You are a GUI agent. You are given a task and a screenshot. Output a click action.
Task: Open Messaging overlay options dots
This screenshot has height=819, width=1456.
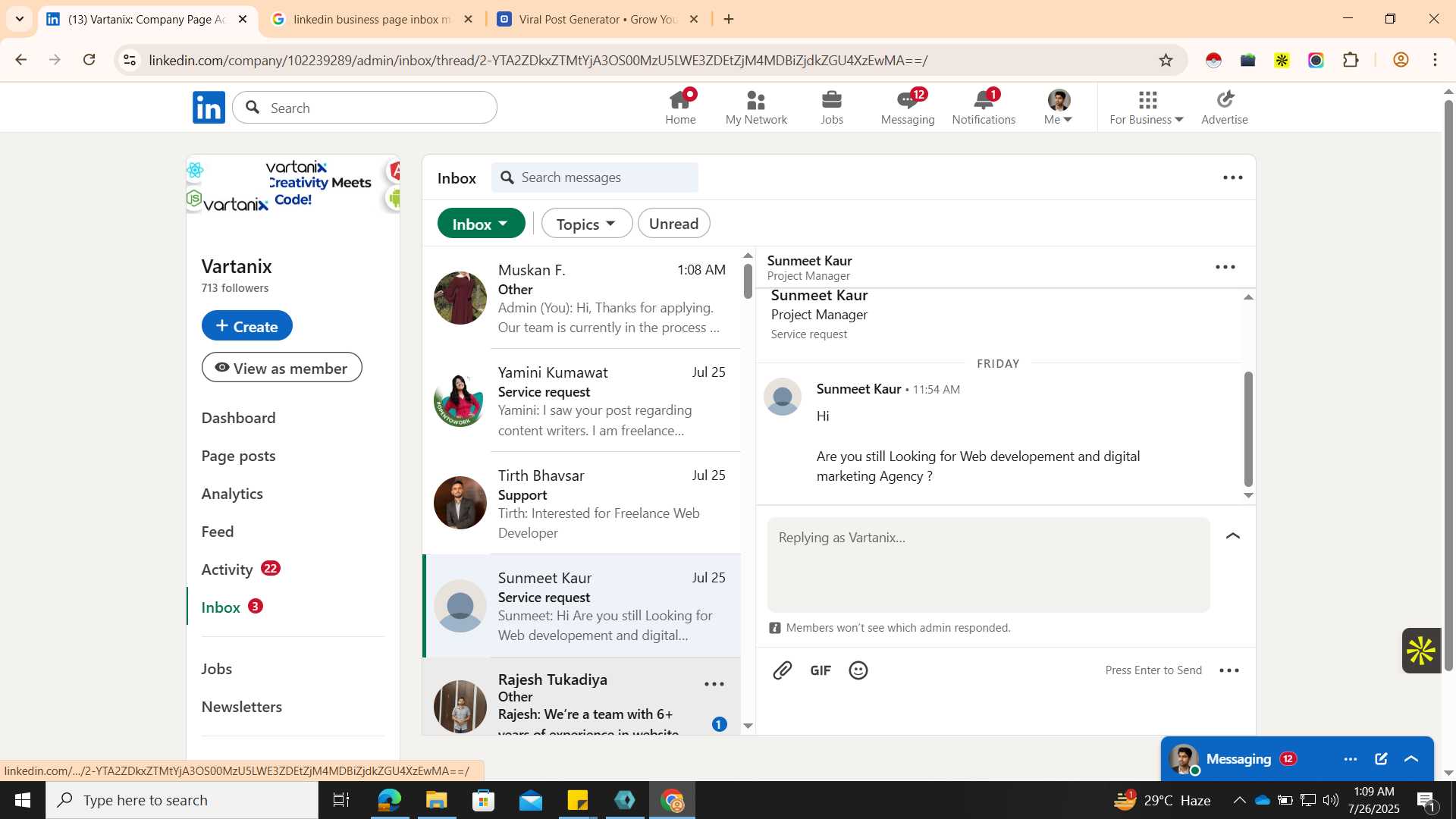tap(1351, 759)
